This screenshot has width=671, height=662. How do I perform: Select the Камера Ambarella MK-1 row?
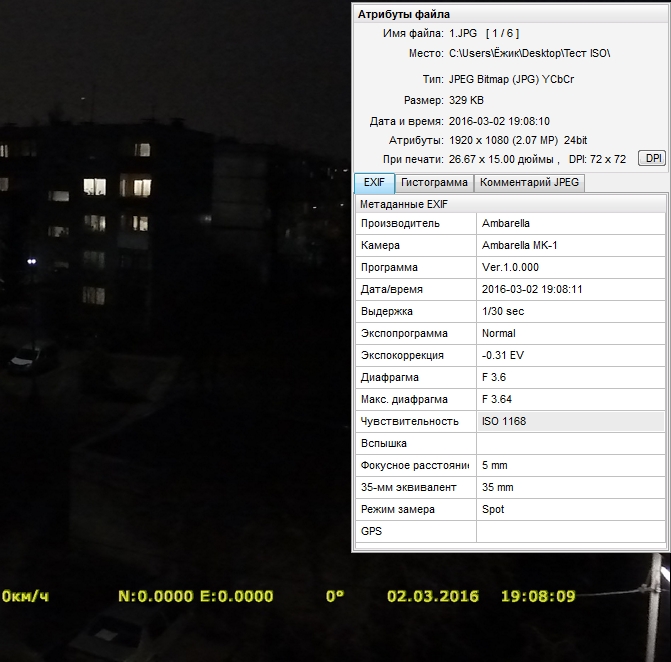(511, 246)
